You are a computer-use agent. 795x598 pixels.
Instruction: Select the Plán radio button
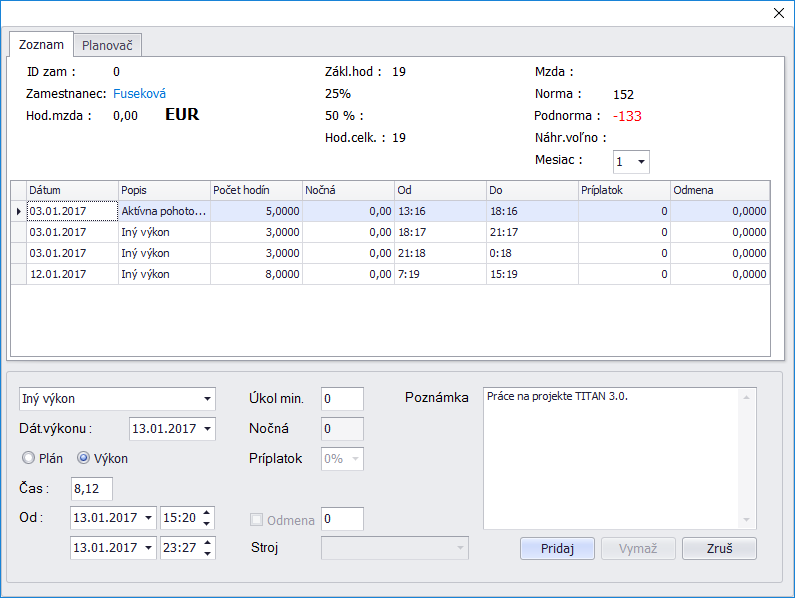pyautogui.click(x=30, y=458)
